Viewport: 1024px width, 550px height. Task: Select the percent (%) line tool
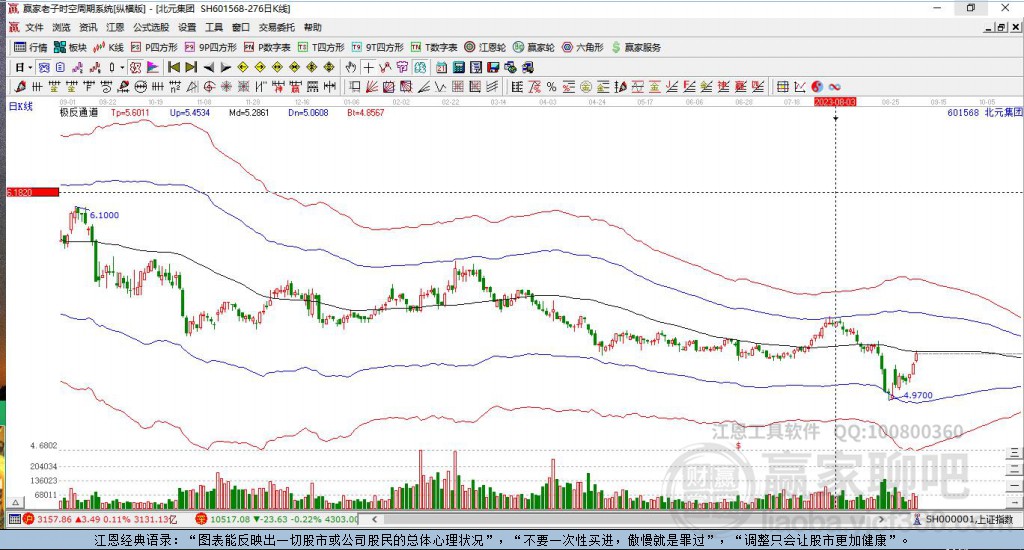(551, 87)
